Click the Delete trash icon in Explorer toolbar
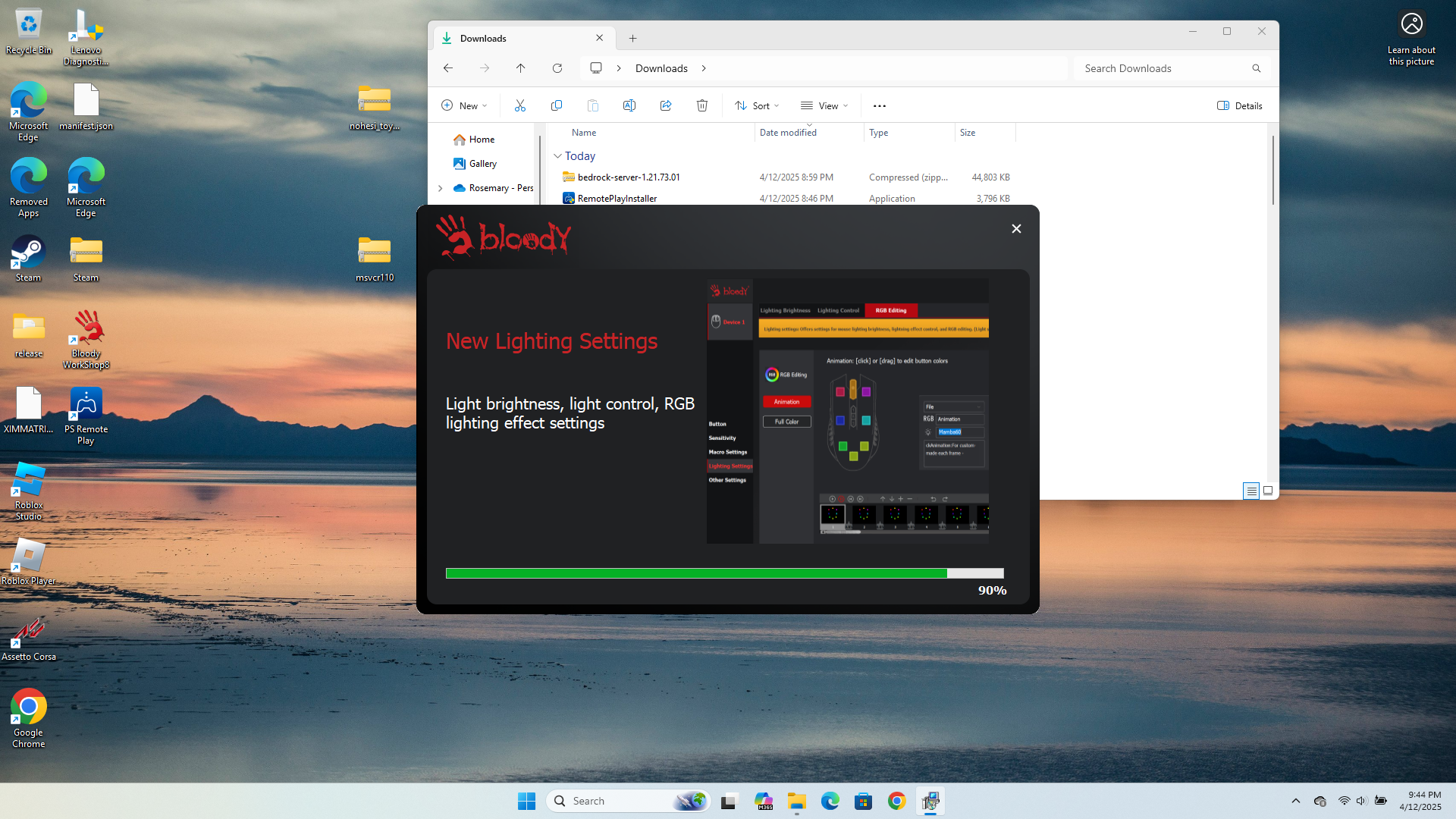 pyautogui.click(x=702, y=105)
